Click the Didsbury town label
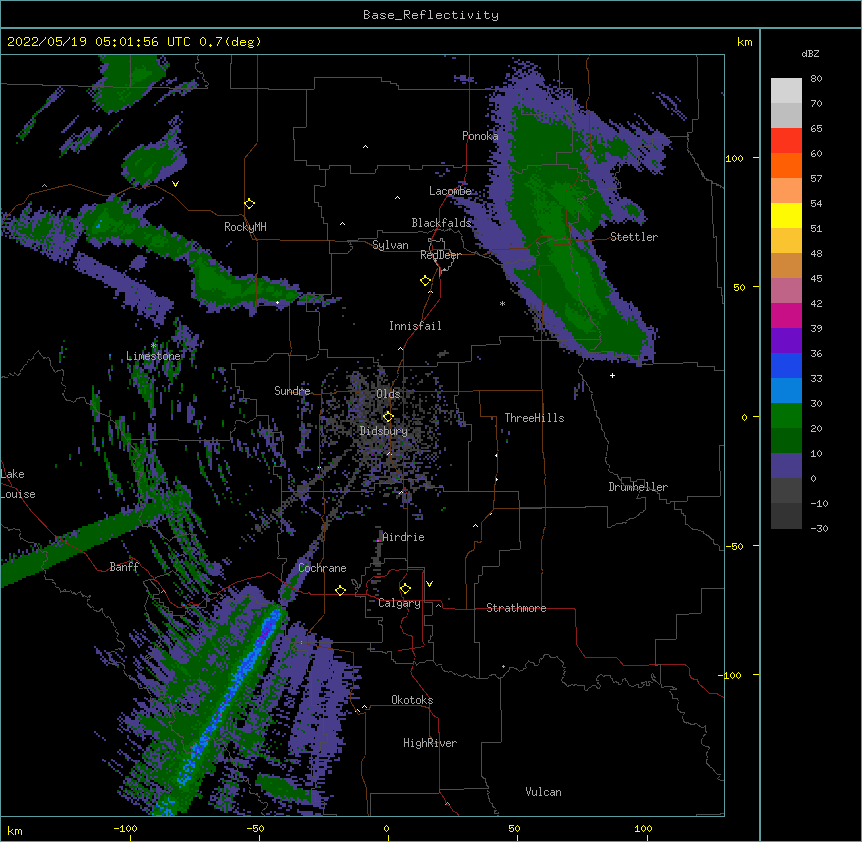Viewport: 862px width, 842px height. click(384, 431)
